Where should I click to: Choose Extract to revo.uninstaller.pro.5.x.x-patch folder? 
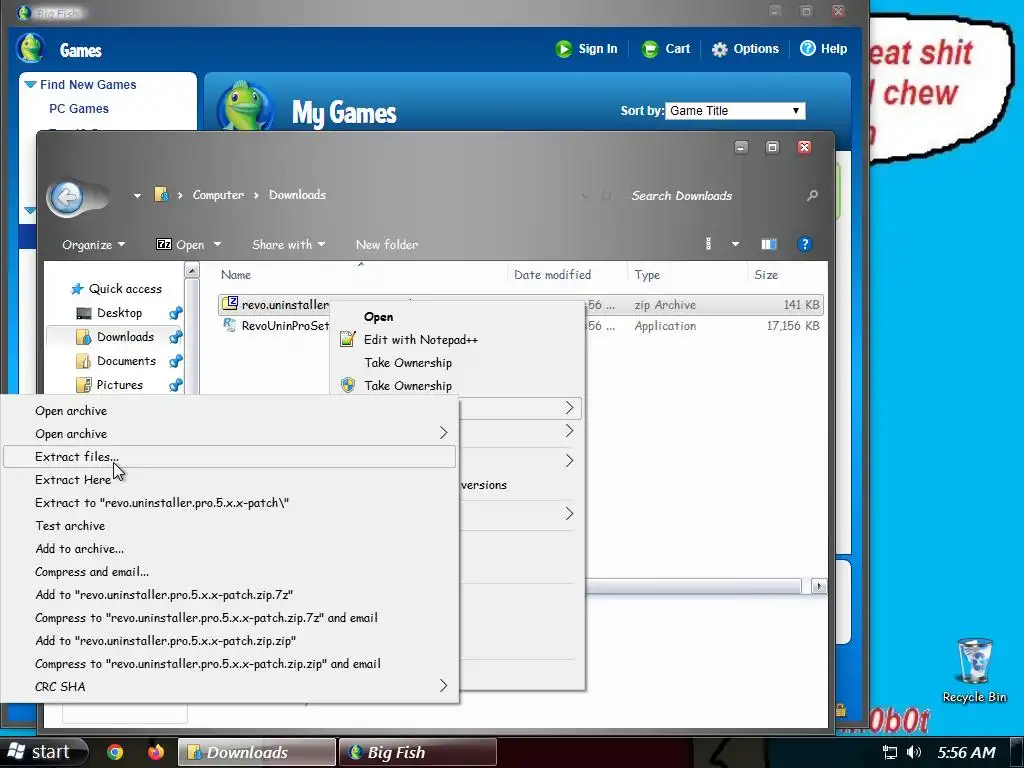click(x=229, y=503)
